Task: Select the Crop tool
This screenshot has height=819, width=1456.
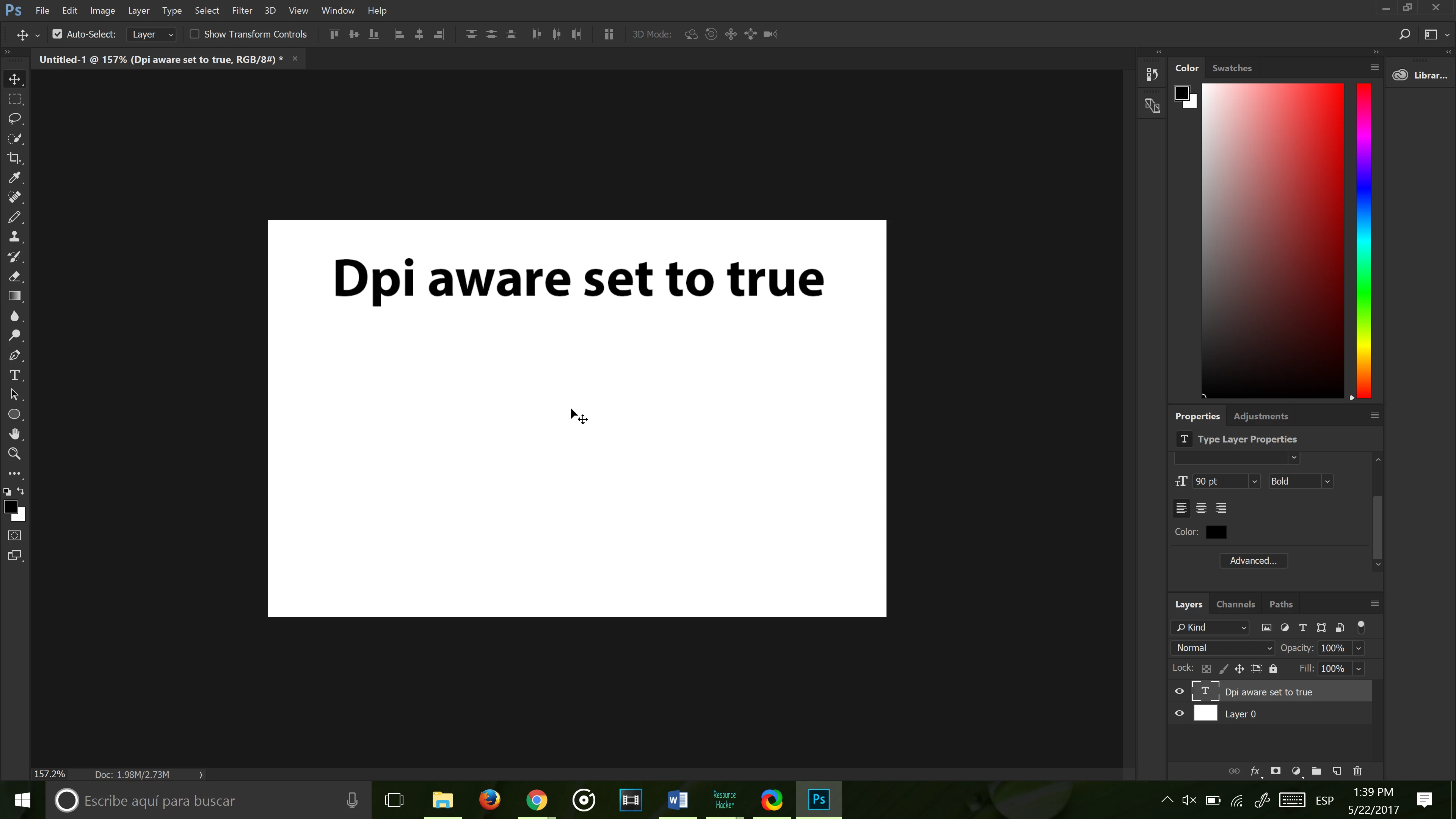Action: [x=15, y=158]
